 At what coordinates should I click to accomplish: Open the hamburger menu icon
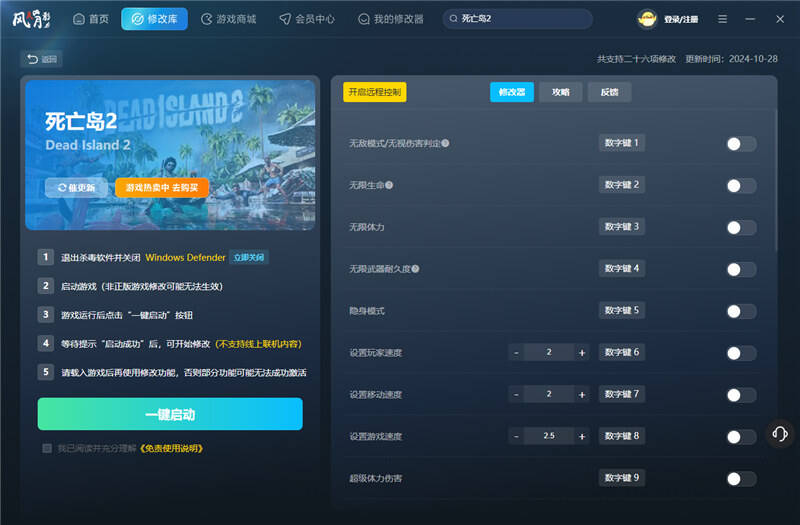coord(722,19)
